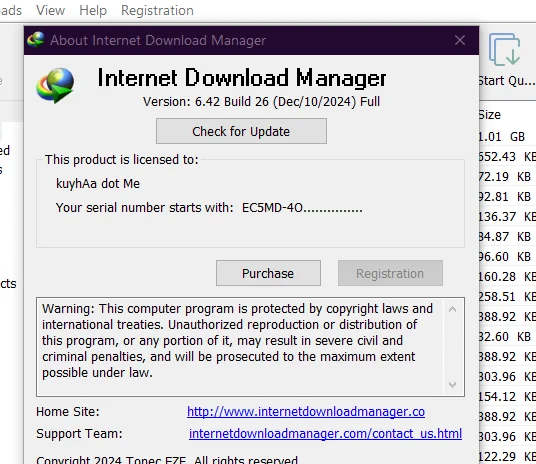Select the 136.37 KB download row
The height and width of the screenshot is (464, 536).
pos(507,217)
